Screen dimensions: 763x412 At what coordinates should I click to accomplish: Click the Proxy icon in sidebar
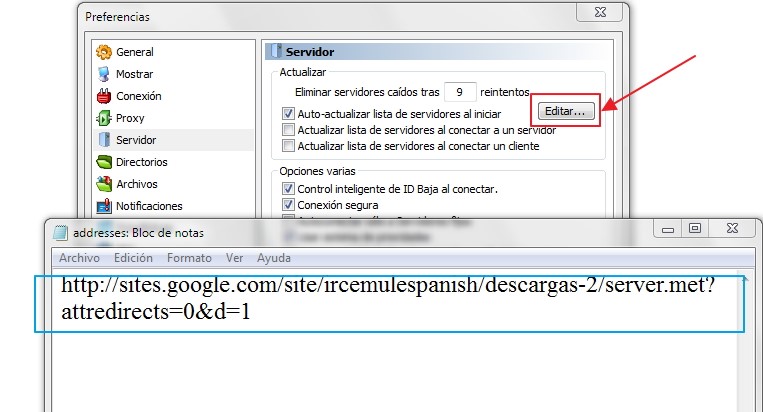click(104, 118)
